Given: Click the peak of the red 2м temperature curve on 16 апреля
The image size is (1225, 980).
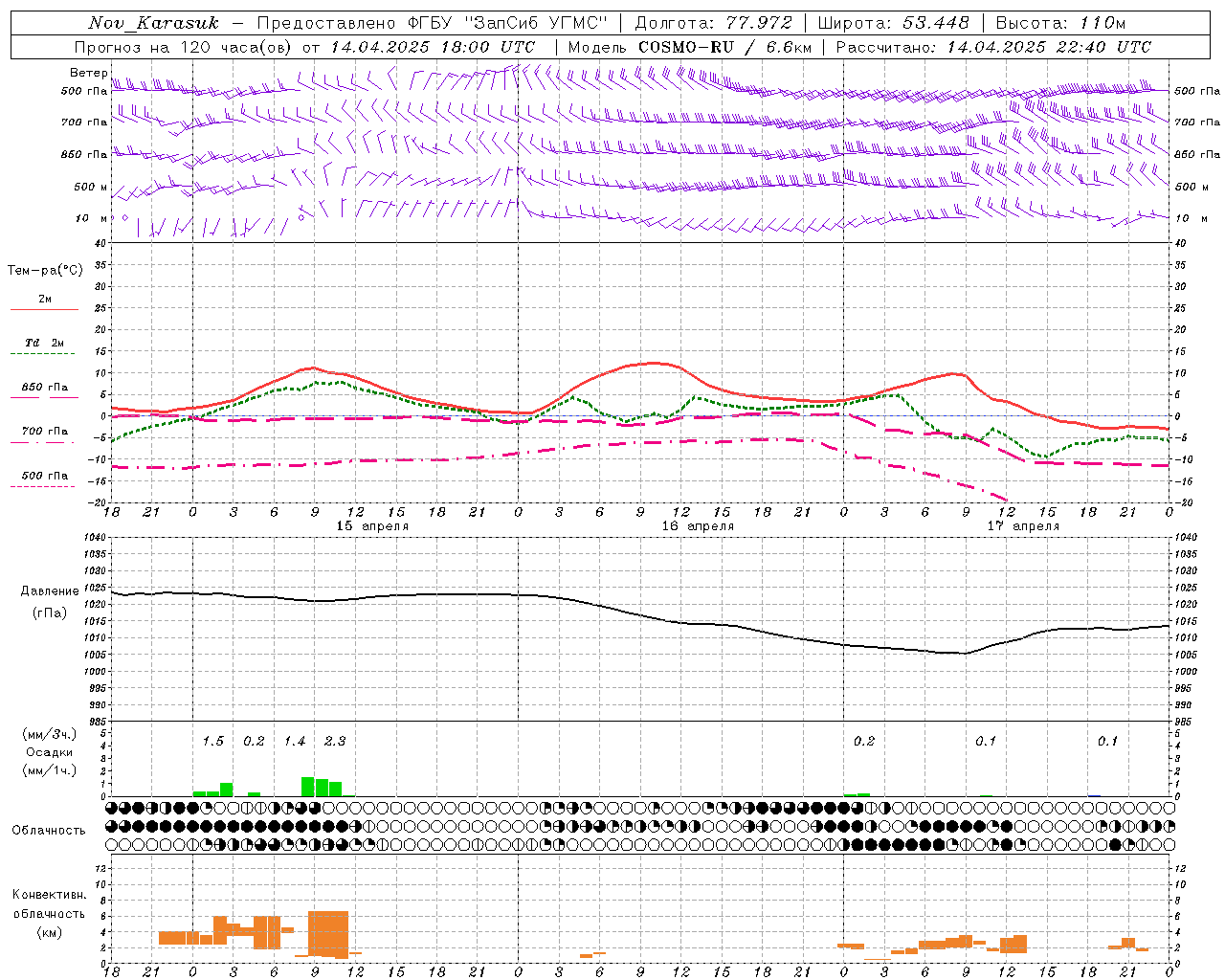Looking at the screenshot, I should (x=655, y=363).
